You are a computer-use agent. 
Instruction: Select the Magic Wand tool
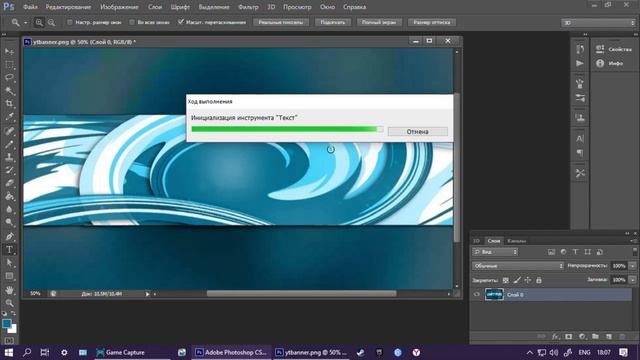(x=9, y=91)
